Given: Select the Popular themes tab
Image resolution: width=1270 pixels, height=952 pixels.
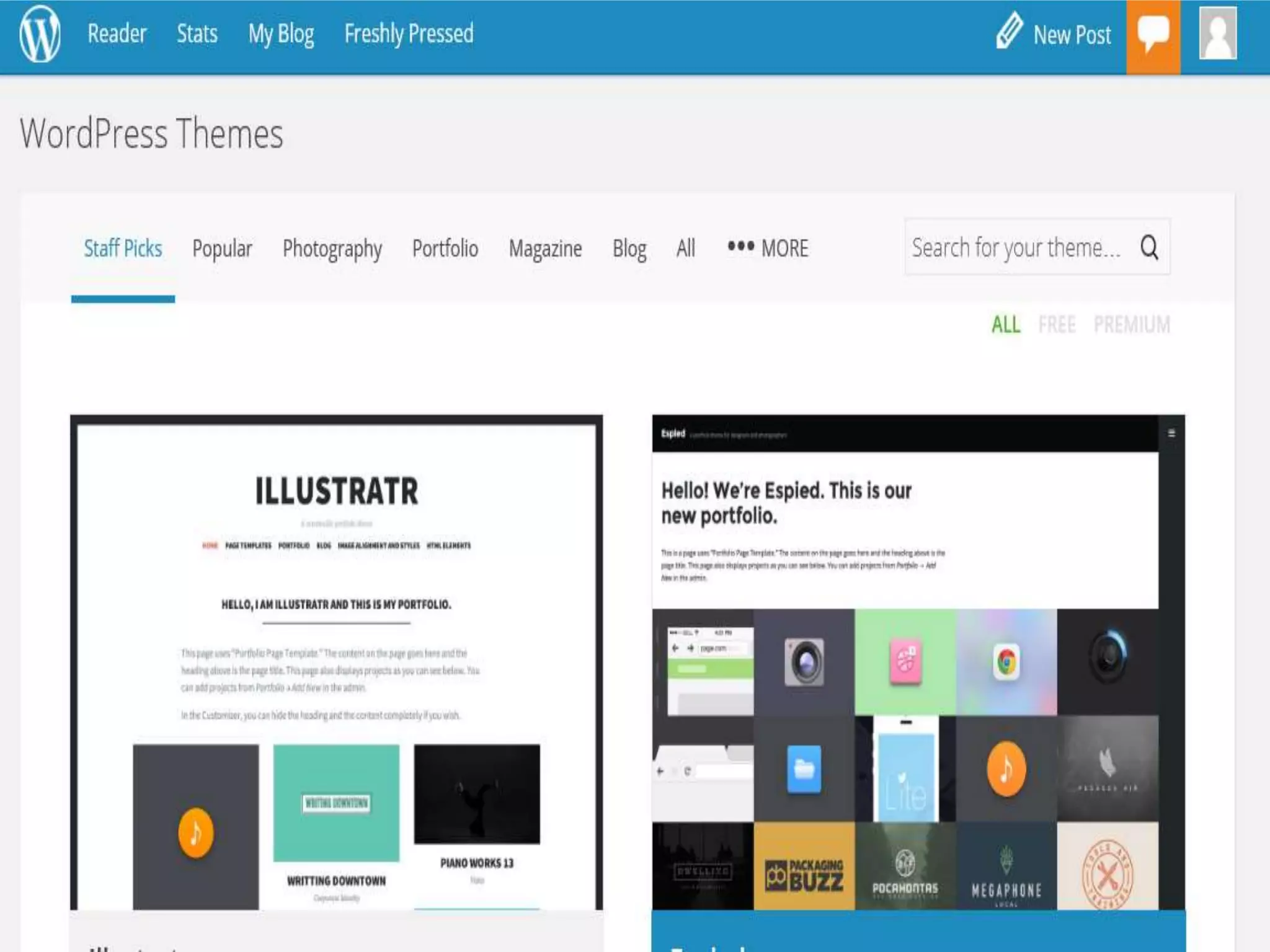Looking at the screenshot, I should [x=222, y=249].
